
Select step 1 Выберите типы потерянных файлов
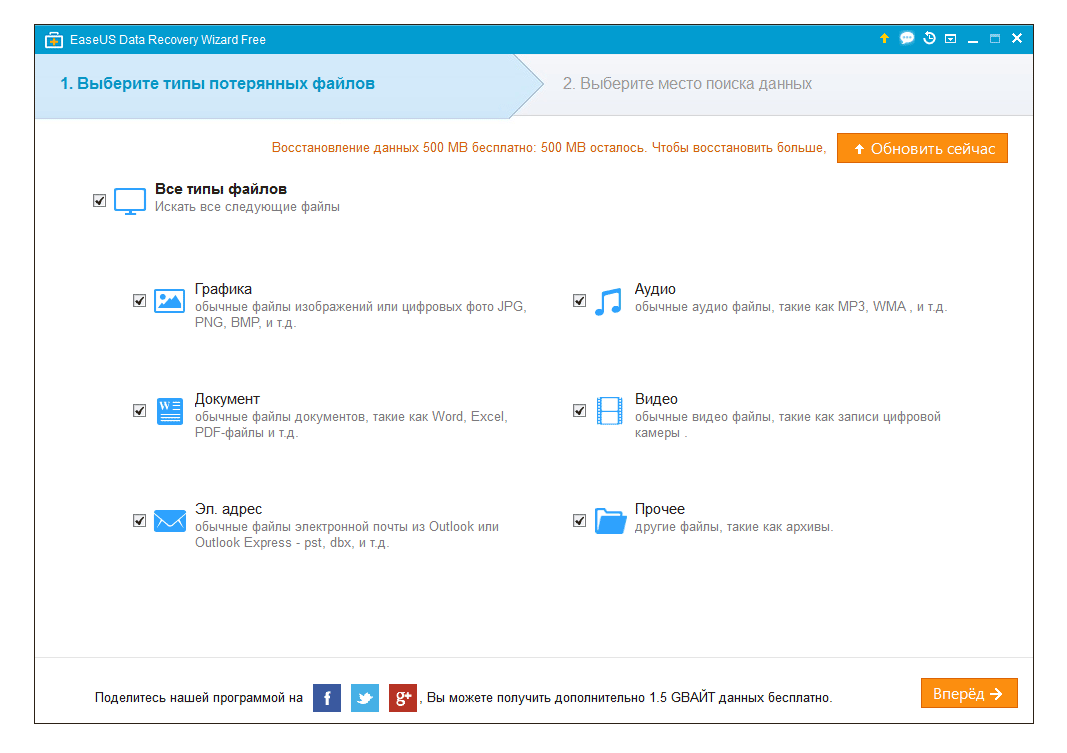click(x=217, y=84)
